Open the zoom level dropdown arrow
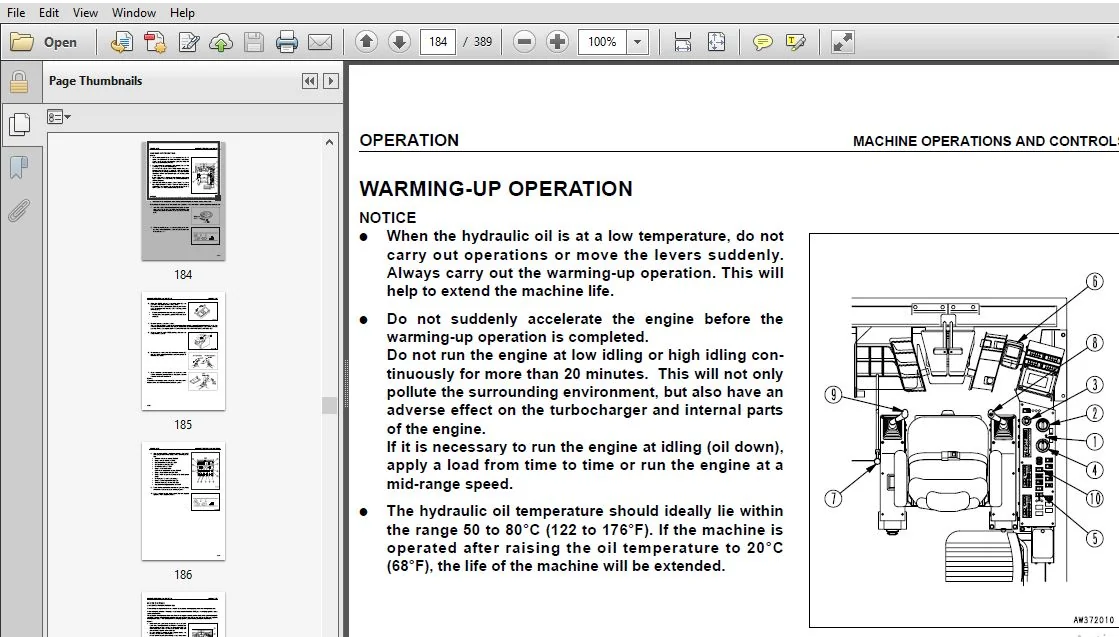Image resolution: width=1119 pixels, height=637 pixels. coord(637,42)
